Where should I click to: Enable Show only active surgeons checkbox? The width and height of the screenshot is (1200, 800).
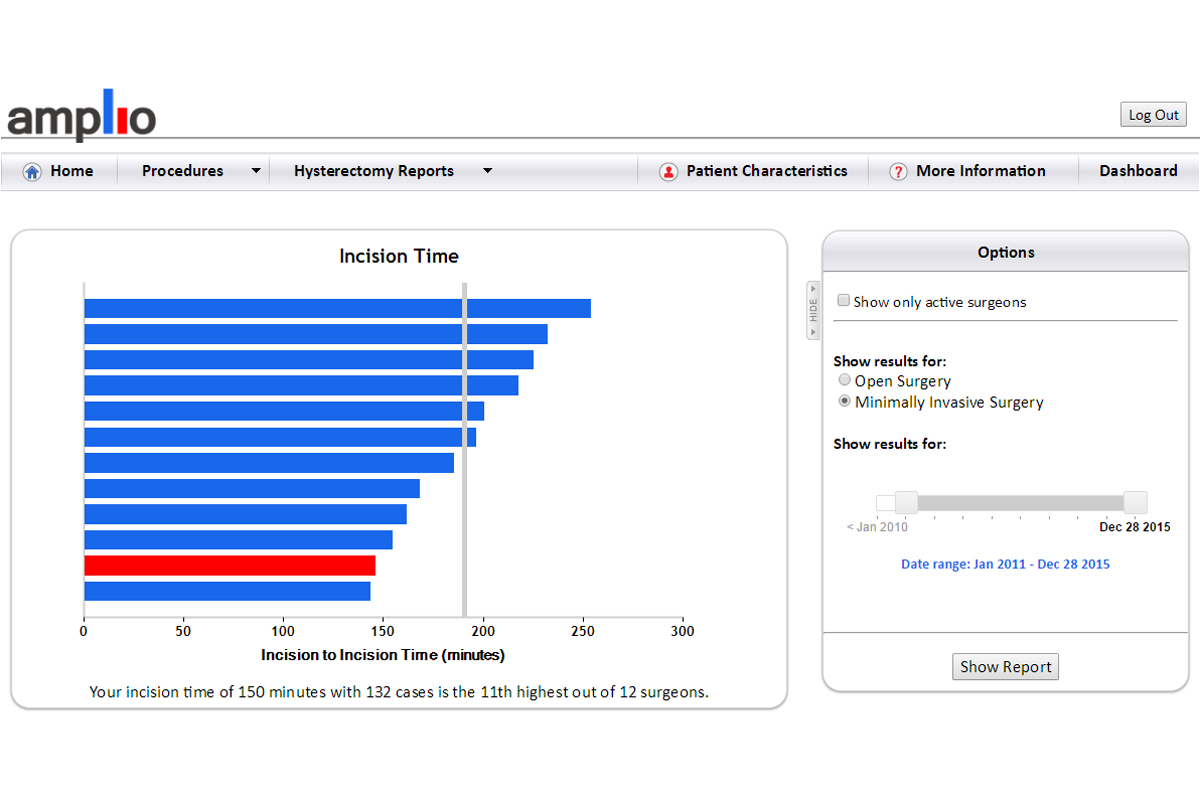pos(844,301)
